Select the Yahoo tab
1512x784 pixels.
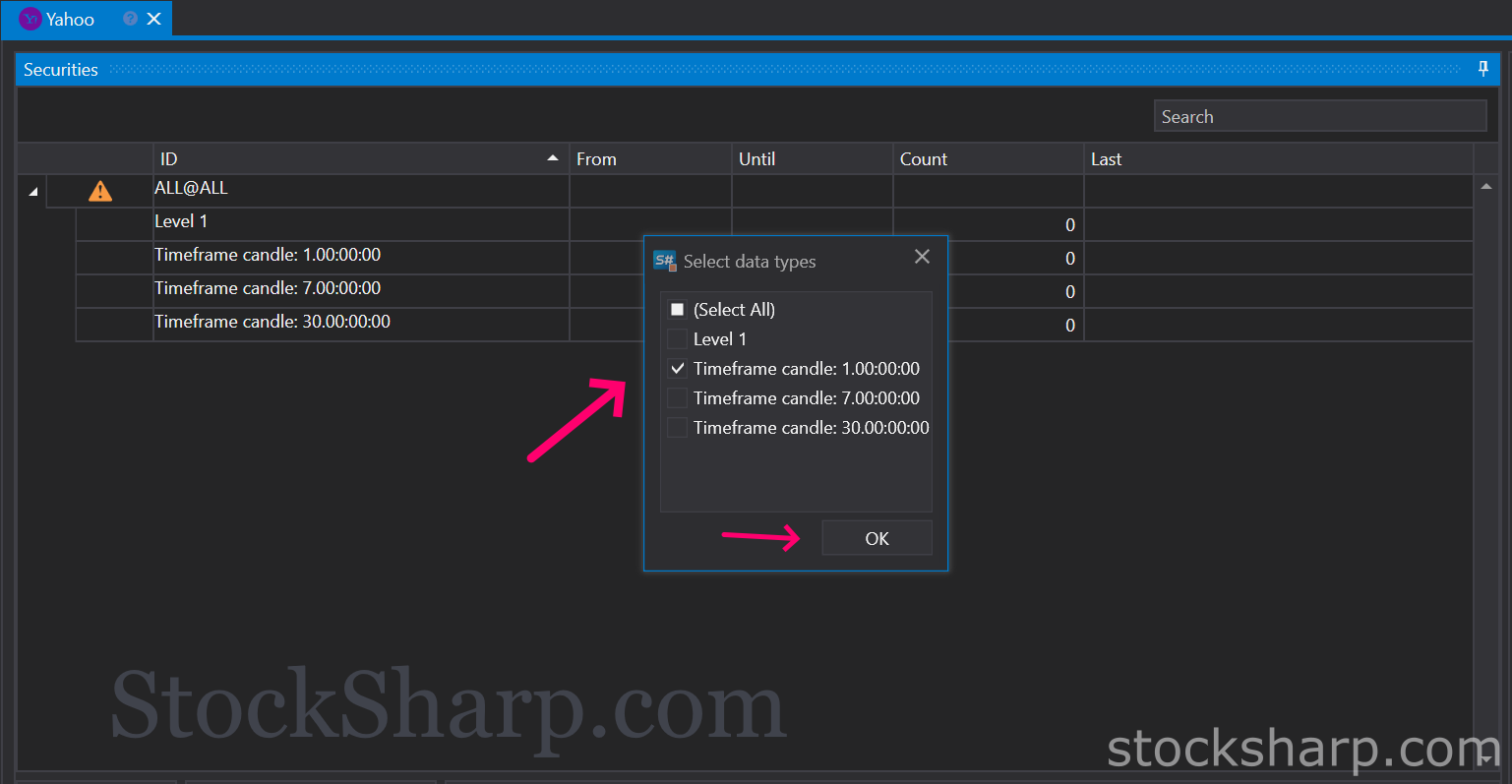pyautogui.click(x=70, y=19)
